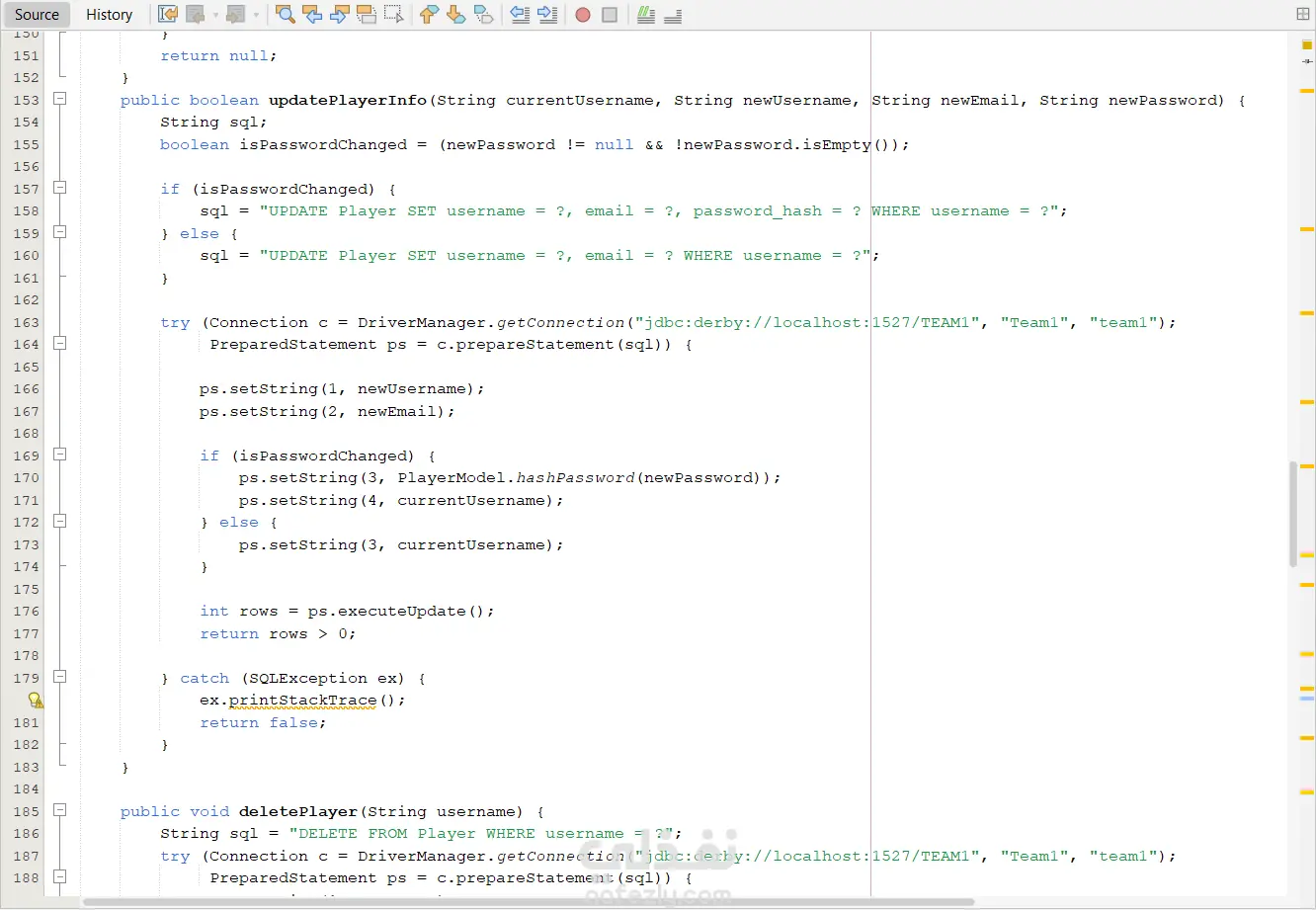Click the hashPassword call on line 170
This screenshot has height=910, width=1316.
point(575,477)
